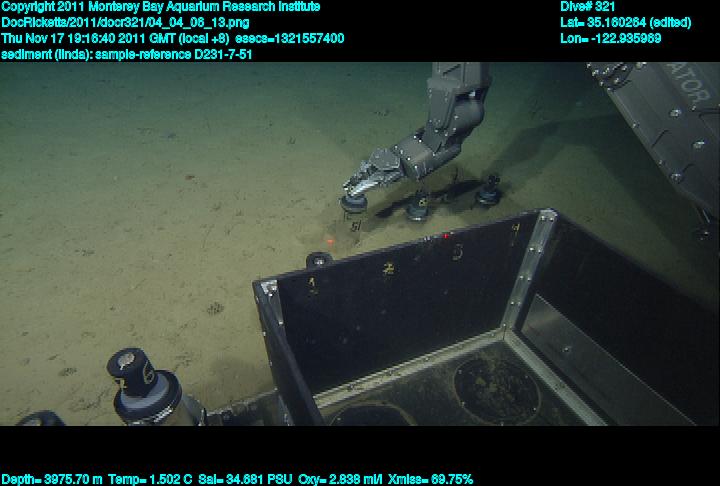Select the middle push core on seafloor

coord(417,207)
